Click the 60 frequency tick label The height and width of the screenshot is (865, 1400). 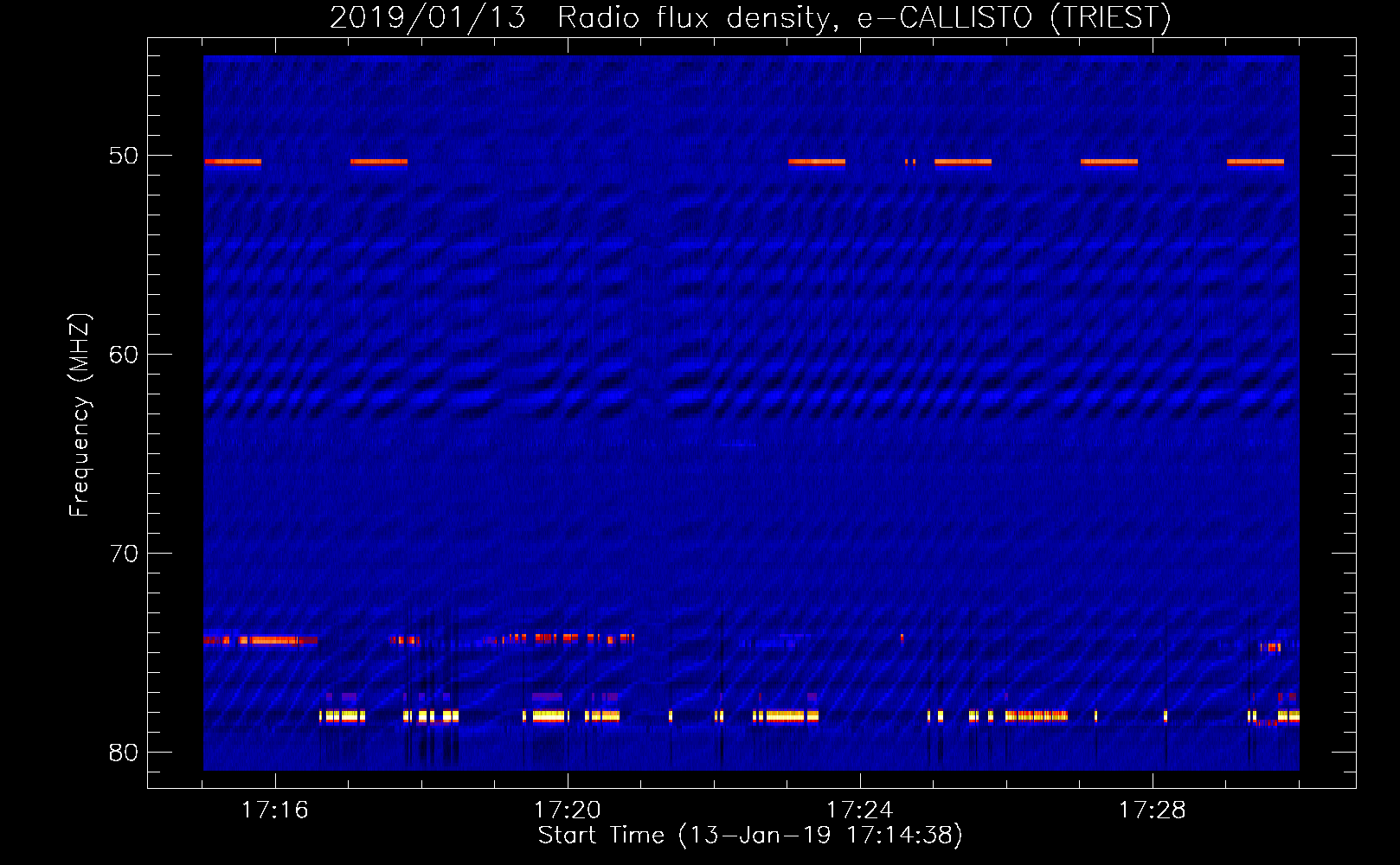[124, 355]
